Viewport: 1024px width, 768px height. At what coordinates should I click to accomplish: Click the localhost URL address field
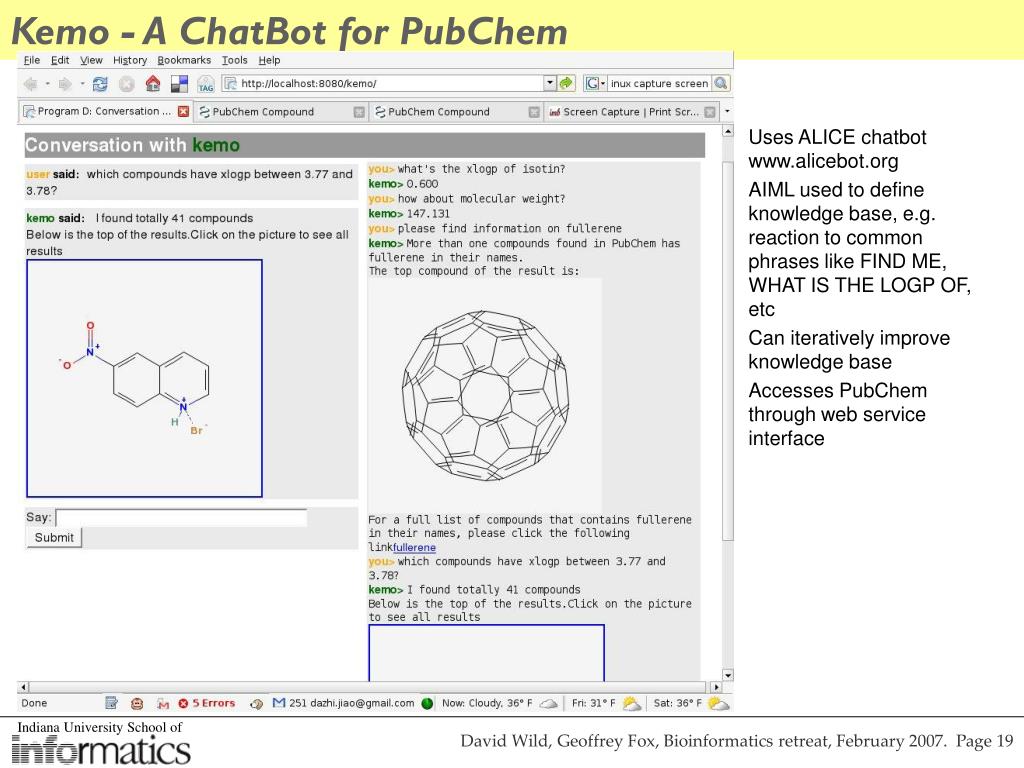coord(390,83)
